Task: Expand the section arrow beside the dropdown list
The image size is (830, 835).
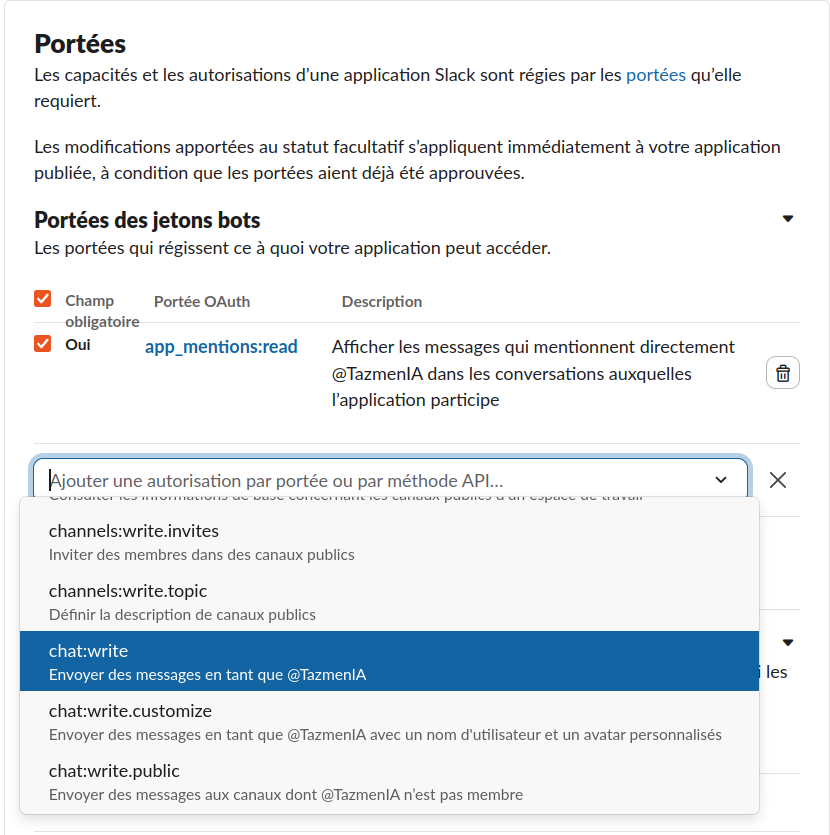Action: (x=788, y=643)
